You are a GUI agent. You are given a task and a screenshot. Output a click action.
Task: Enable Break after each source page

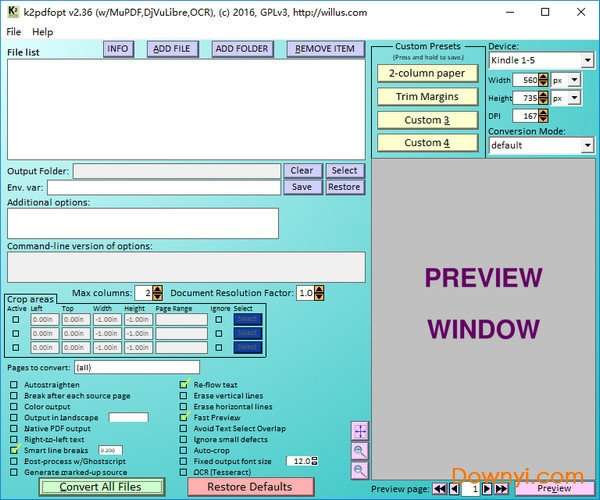[x=14, y=396]
